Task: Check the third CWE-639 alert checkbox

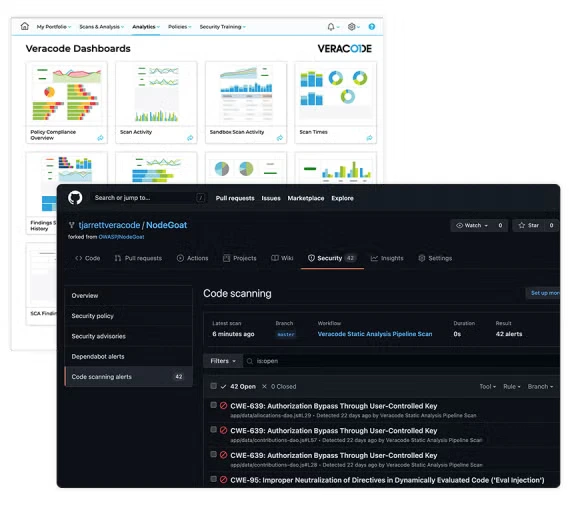Action: coord(213,454)
